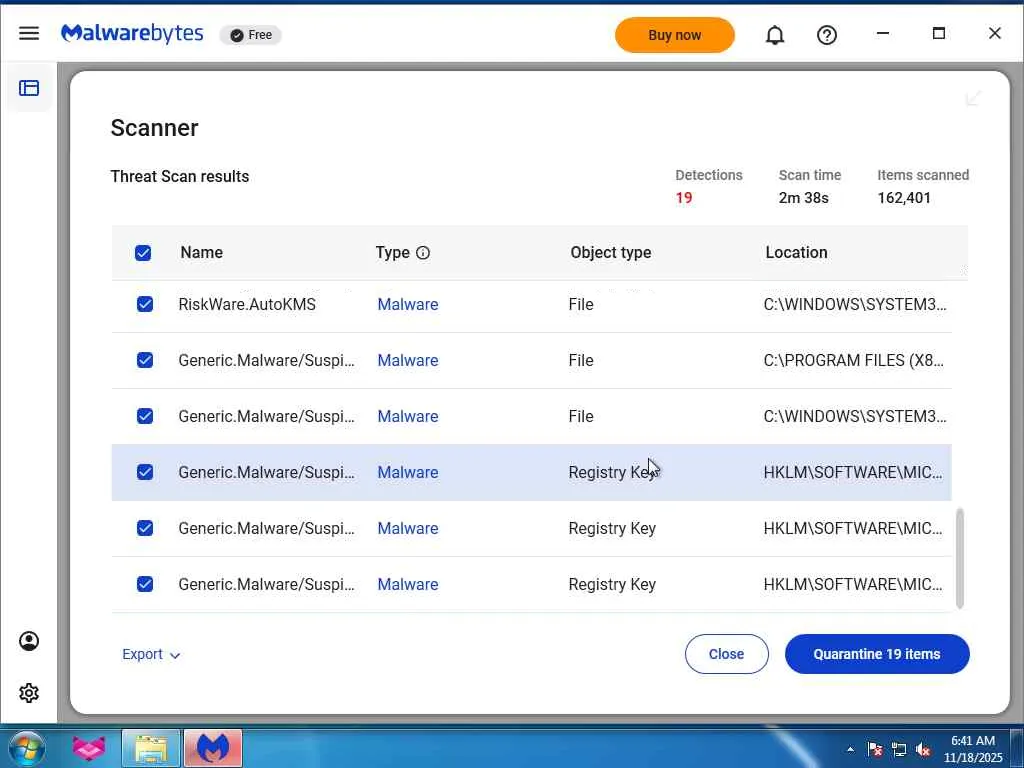Open the Windows Start button

[27, 748]
